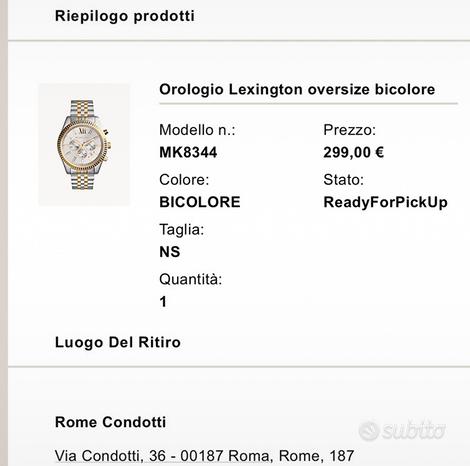The width and height of the screenshot is (470, 466).
Task: Click the Via Condotti, 36 address line
Action: click(x=204, y=456)
